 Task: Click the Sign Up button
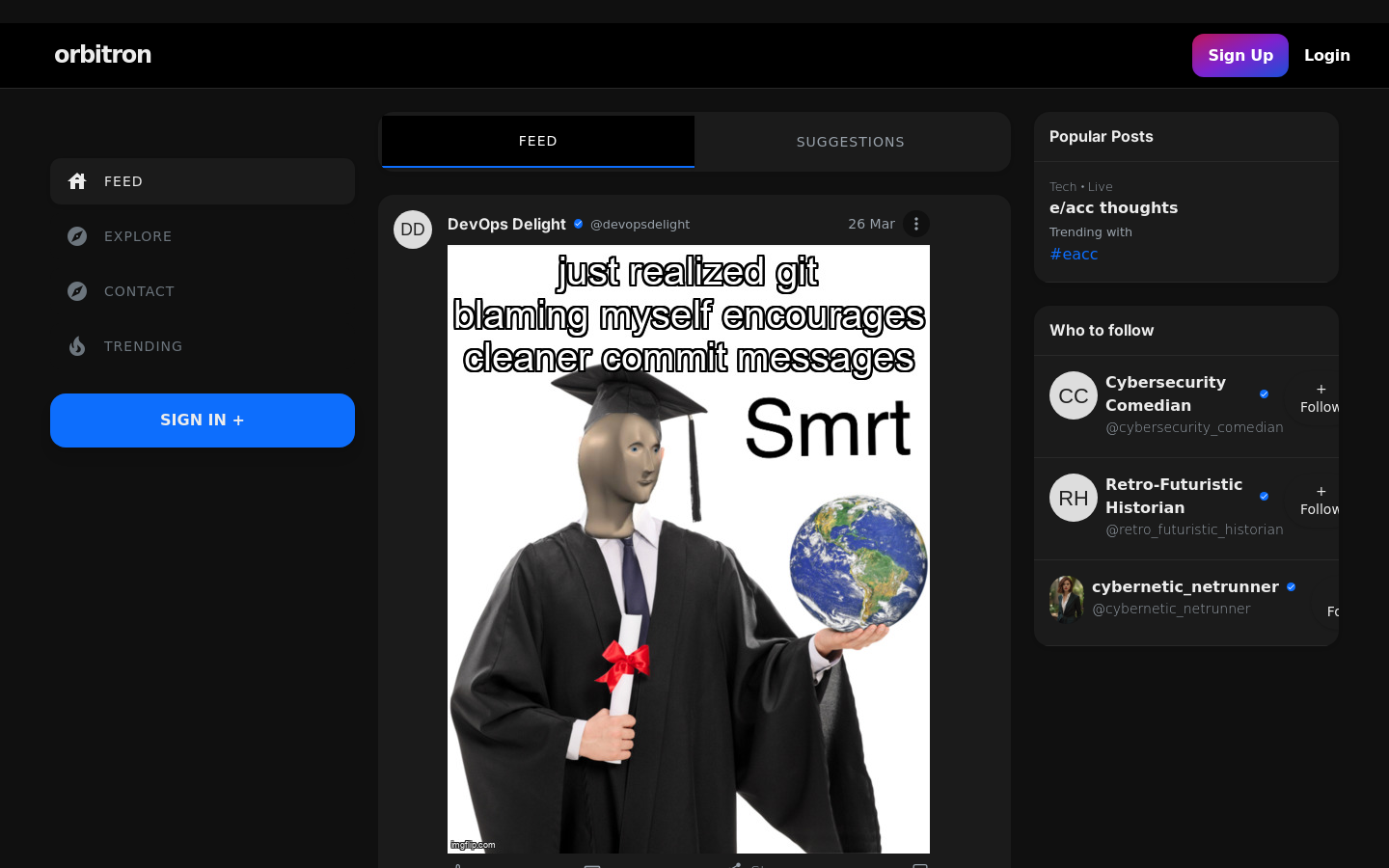1240,56
